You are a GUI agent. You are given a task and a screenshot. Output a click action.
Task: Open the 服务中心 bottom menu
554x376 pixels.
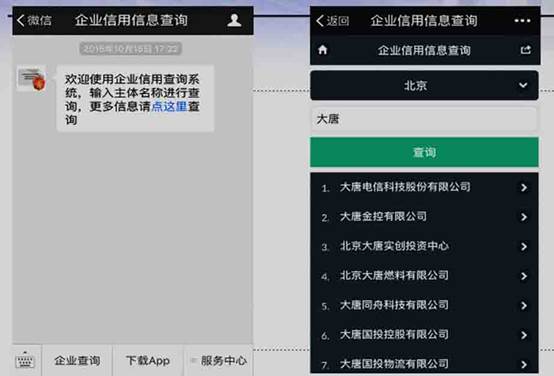pyautogui.click(x=218, y=360)
